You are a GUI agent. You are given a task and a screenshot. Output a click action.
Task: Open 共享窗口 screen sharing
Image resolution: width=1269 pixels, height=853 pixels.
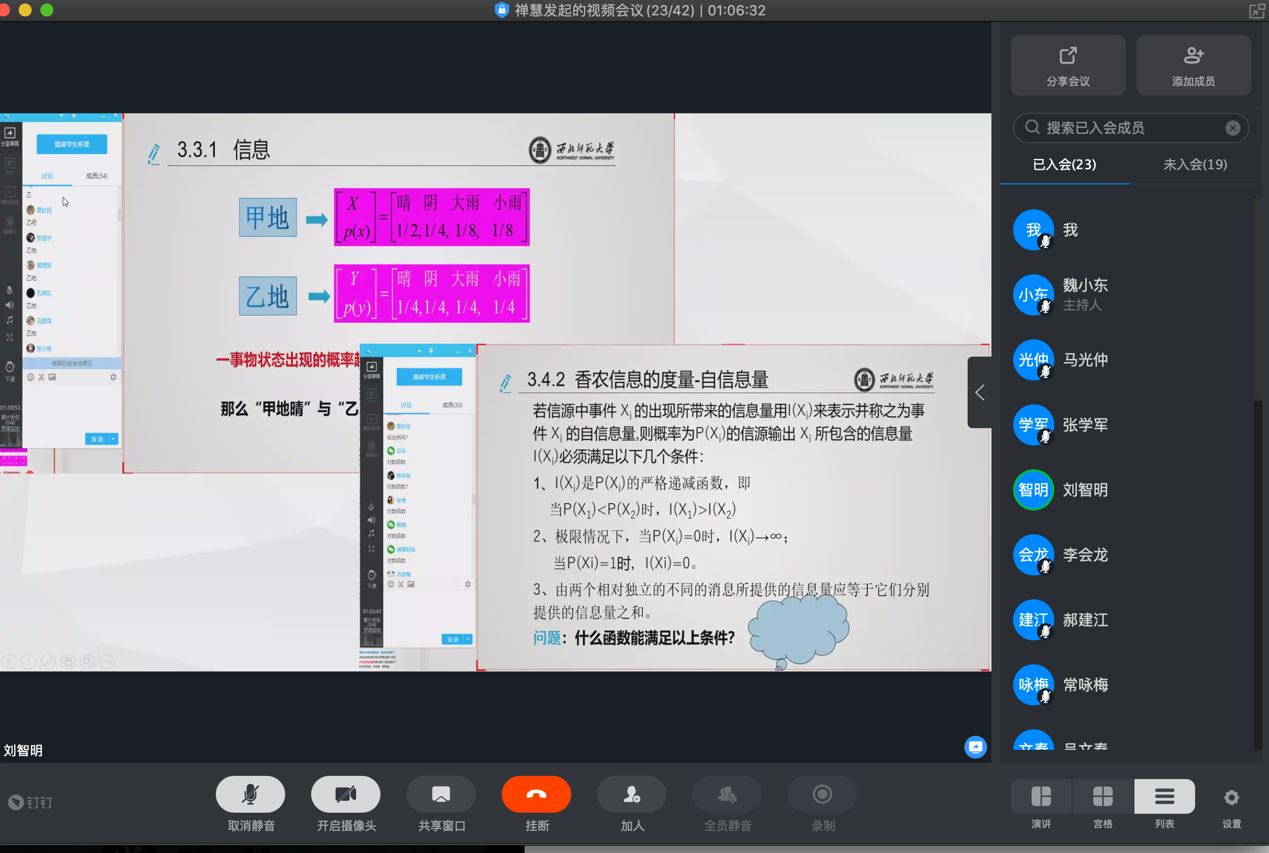441,795
